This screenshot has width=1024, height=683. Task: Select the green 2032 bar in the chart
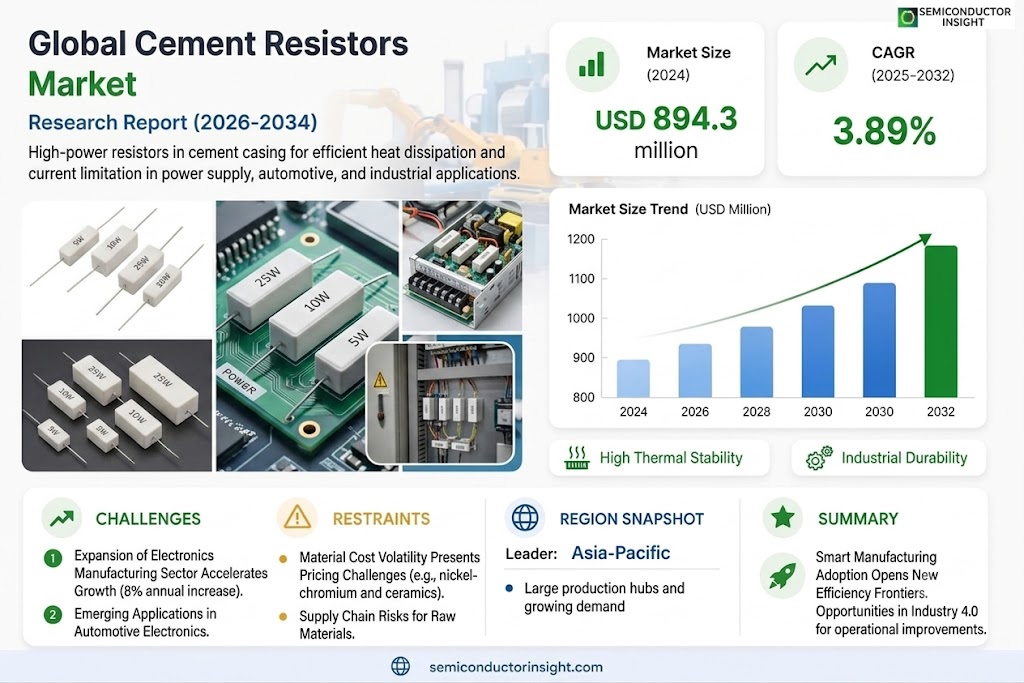tap(940, 321)
